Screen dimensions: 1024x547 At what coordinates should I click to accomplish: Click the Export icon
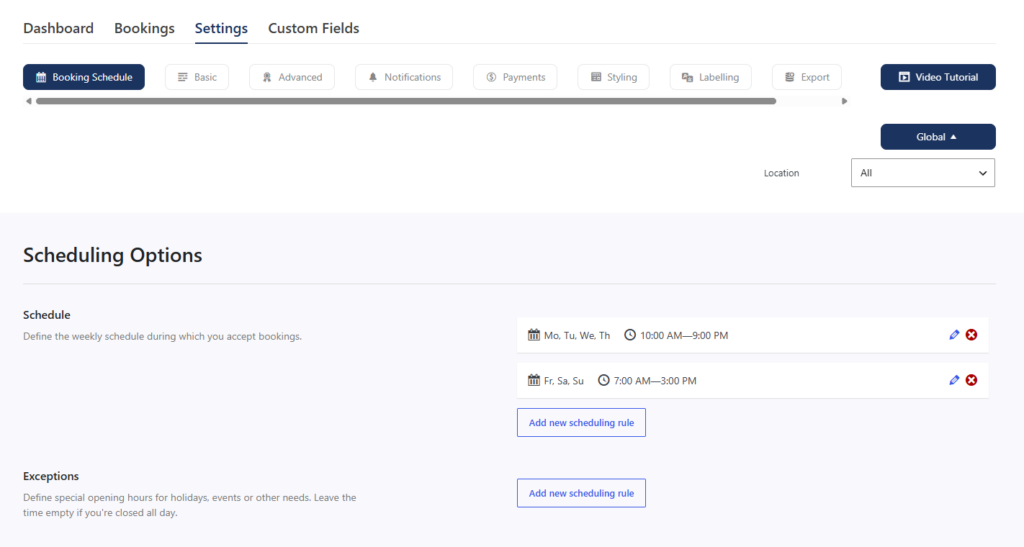pyautogui.click(x=790, y=77)
